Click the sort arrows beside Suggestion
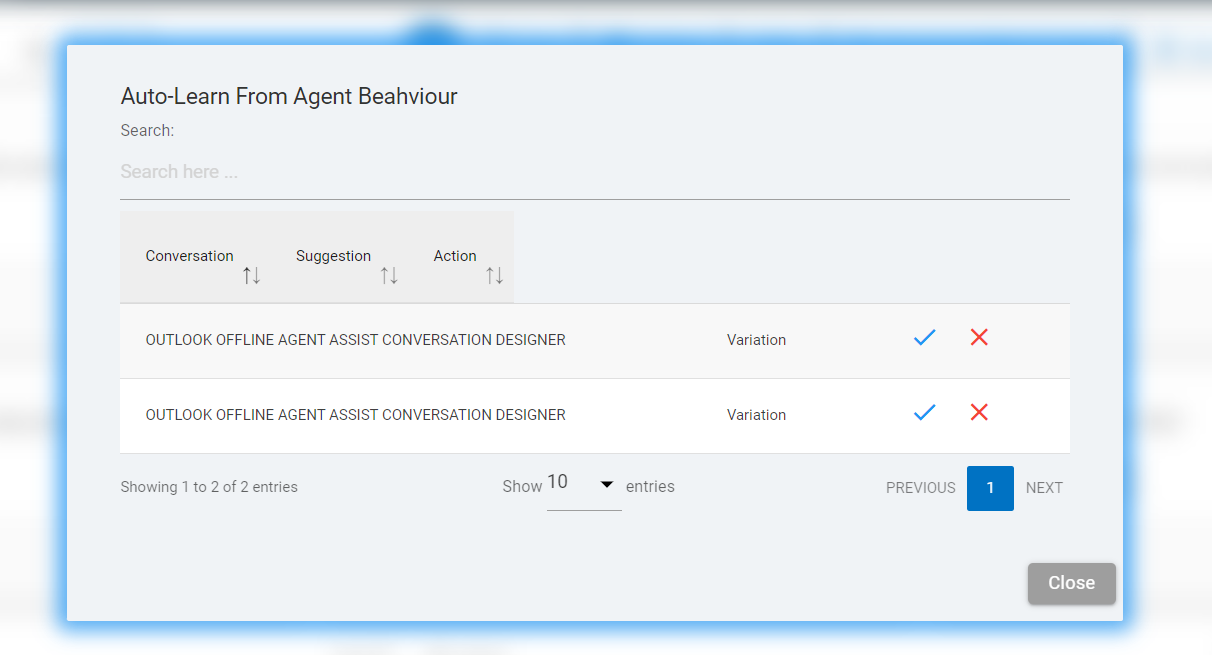This screenshot has height=655, width=1212. (x=389, y=275)
